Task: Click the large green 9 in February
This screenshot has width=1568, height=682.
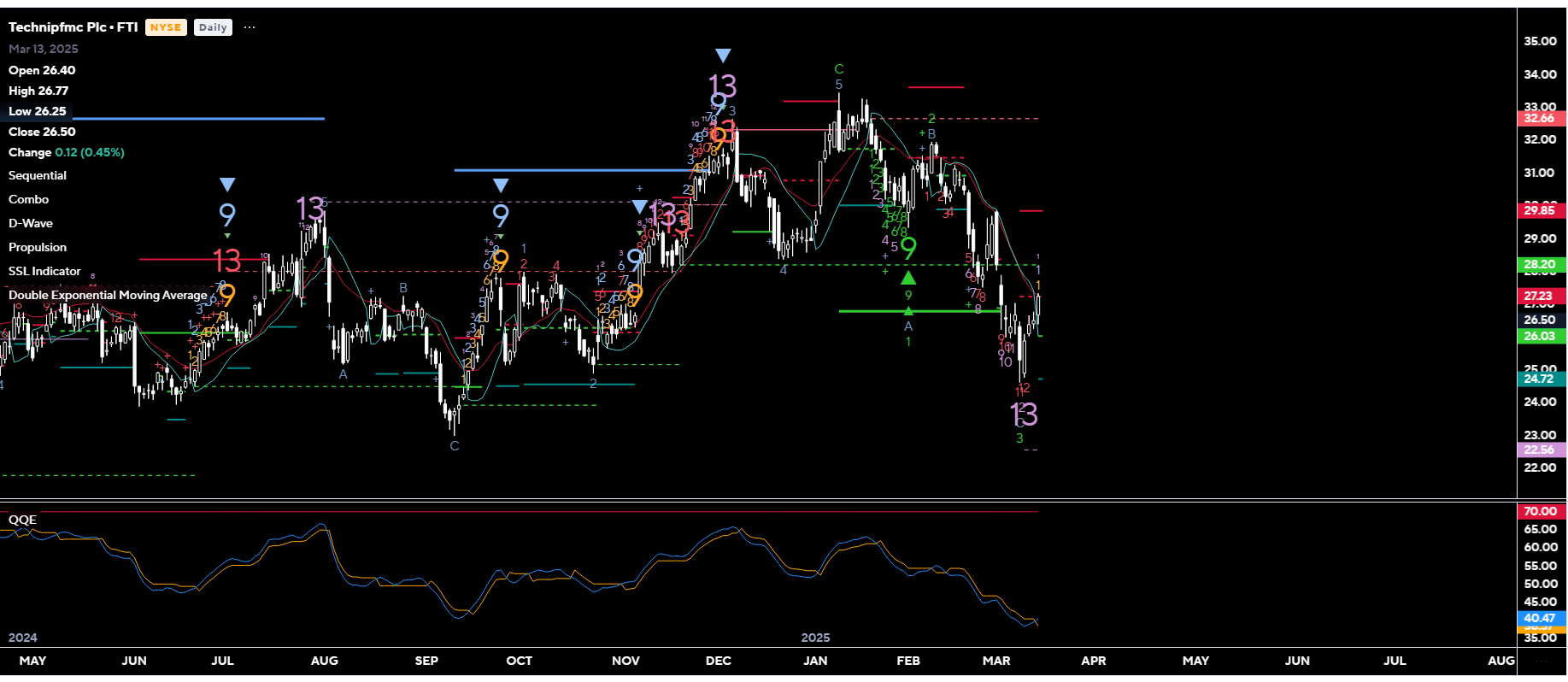Action: 908,249
